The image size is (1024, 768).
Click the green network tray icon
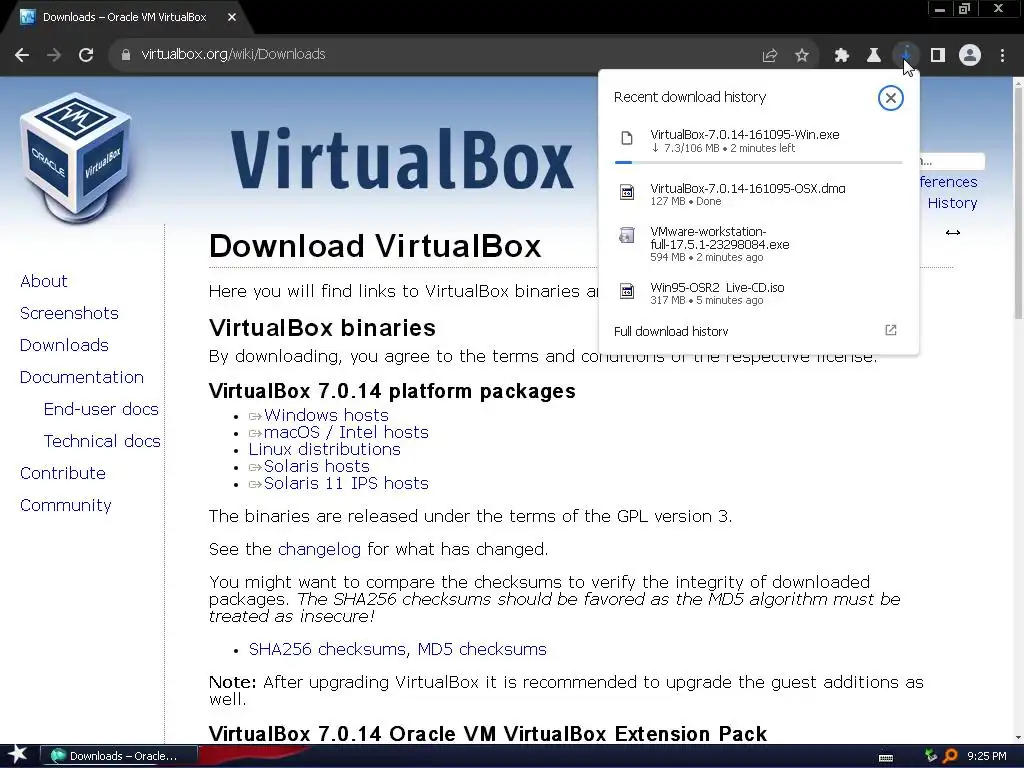[x=931, y=756]
